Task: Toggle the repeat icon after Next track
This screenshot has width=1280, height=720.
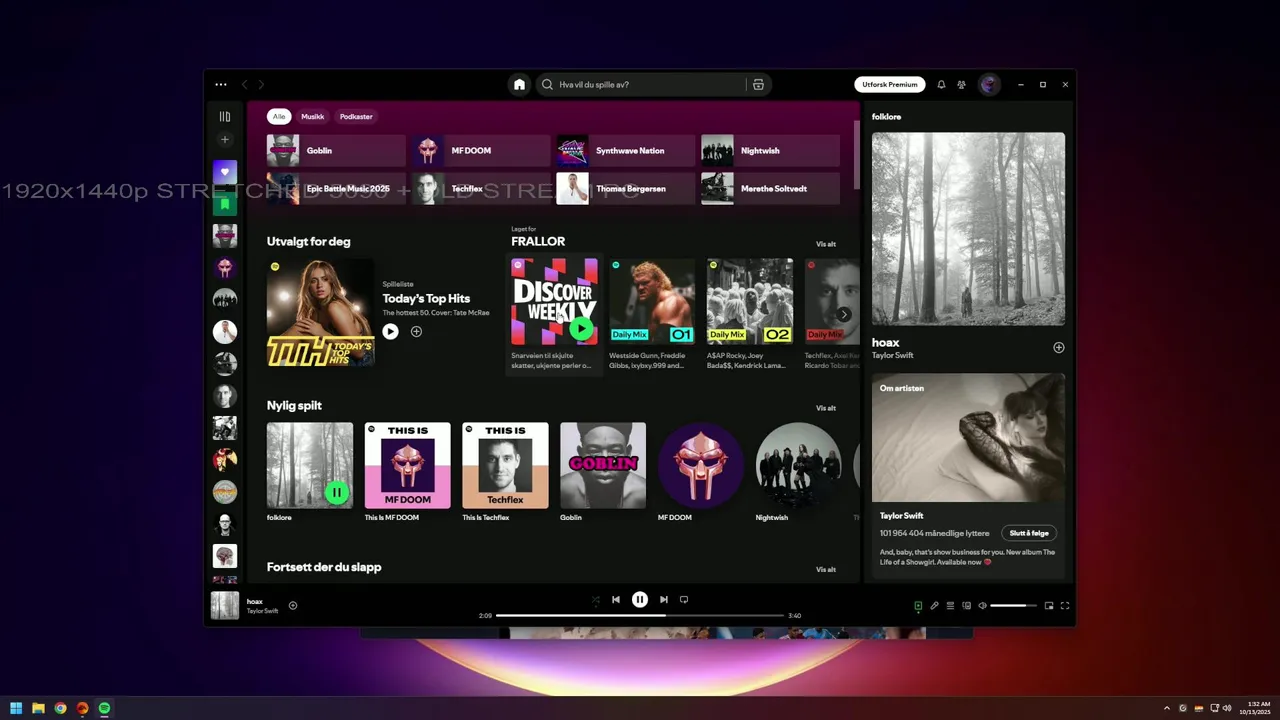Action: (x=684, y=600)
